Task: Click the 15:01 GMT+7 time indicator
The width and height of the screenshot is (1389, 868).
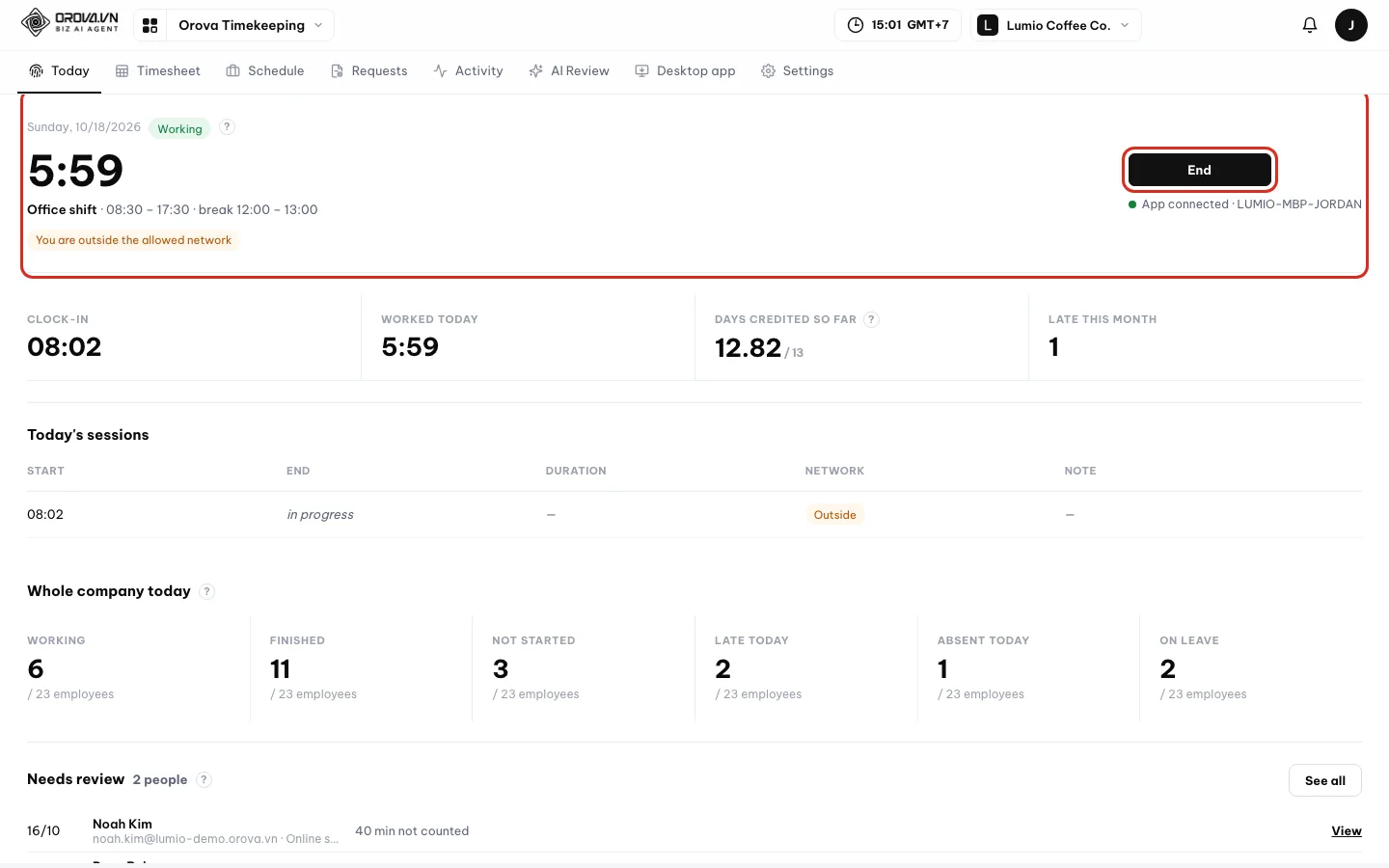Action: tap(898, 25)
